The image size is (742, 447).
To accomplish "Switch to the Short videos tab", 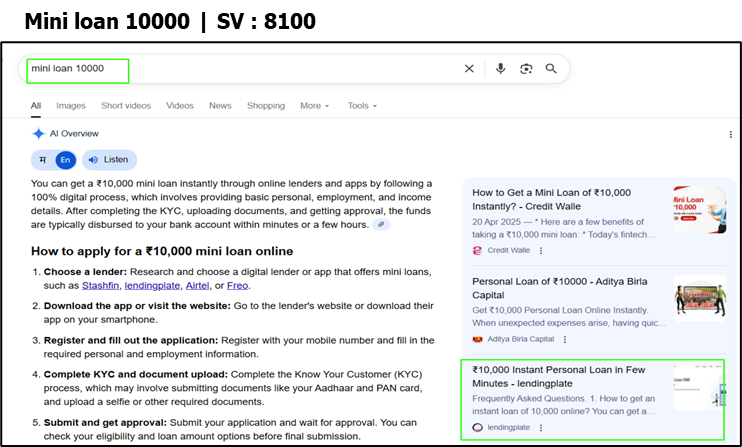I will [126, 106].
